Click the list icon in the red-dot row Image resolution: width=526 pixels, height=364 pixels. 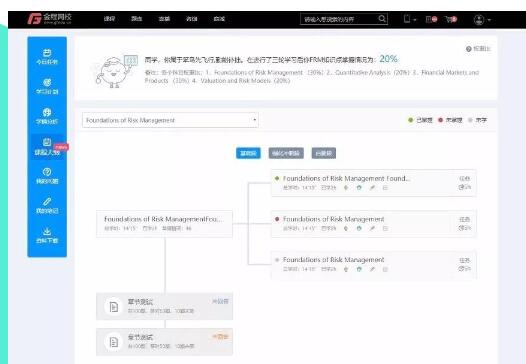tap(385, 228)
